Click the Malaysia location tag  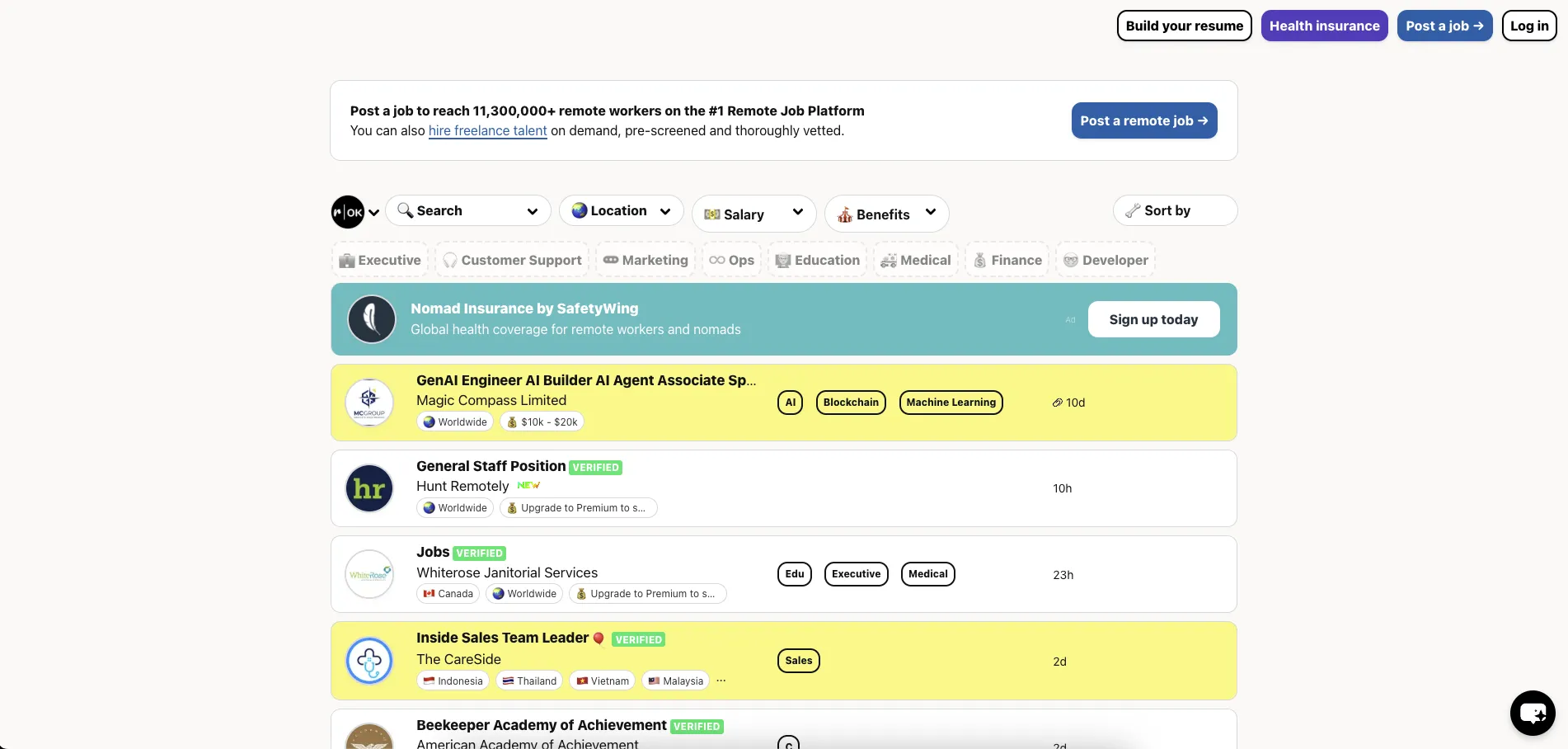[676, 681]
